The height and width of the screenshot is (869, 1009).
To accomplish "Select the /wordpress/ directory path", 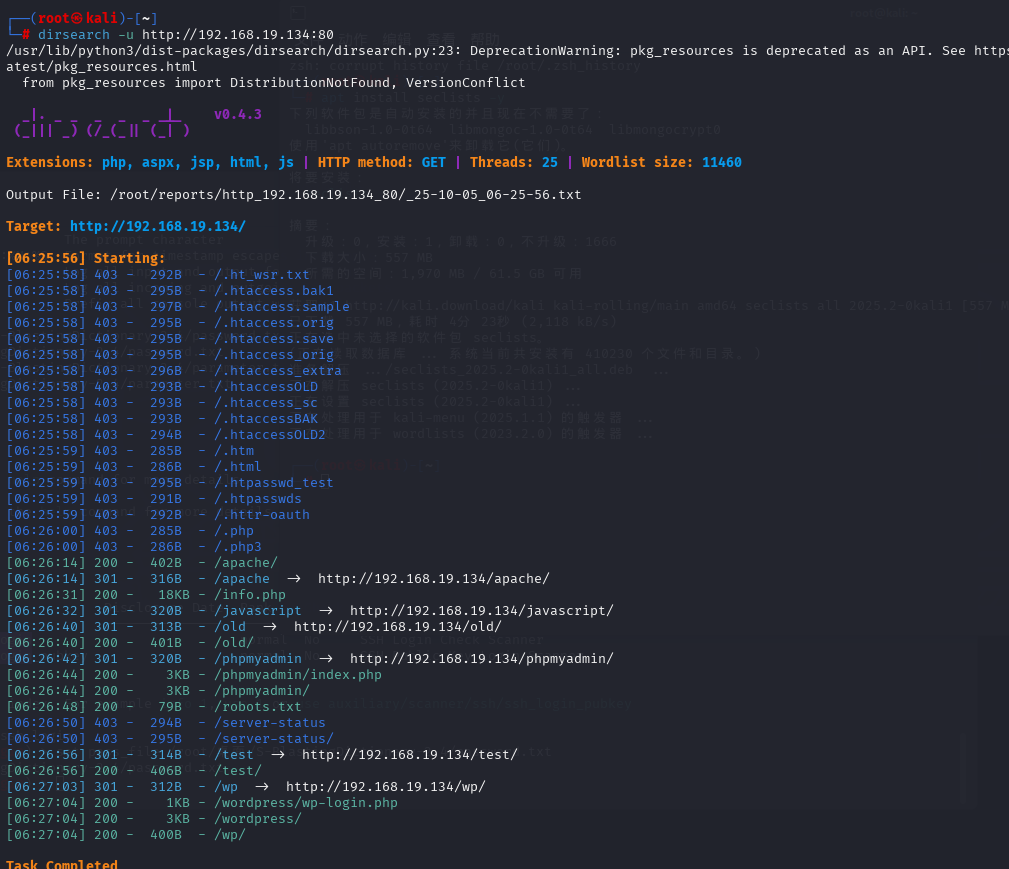I will pyautogui.click(x=257, y=818).
